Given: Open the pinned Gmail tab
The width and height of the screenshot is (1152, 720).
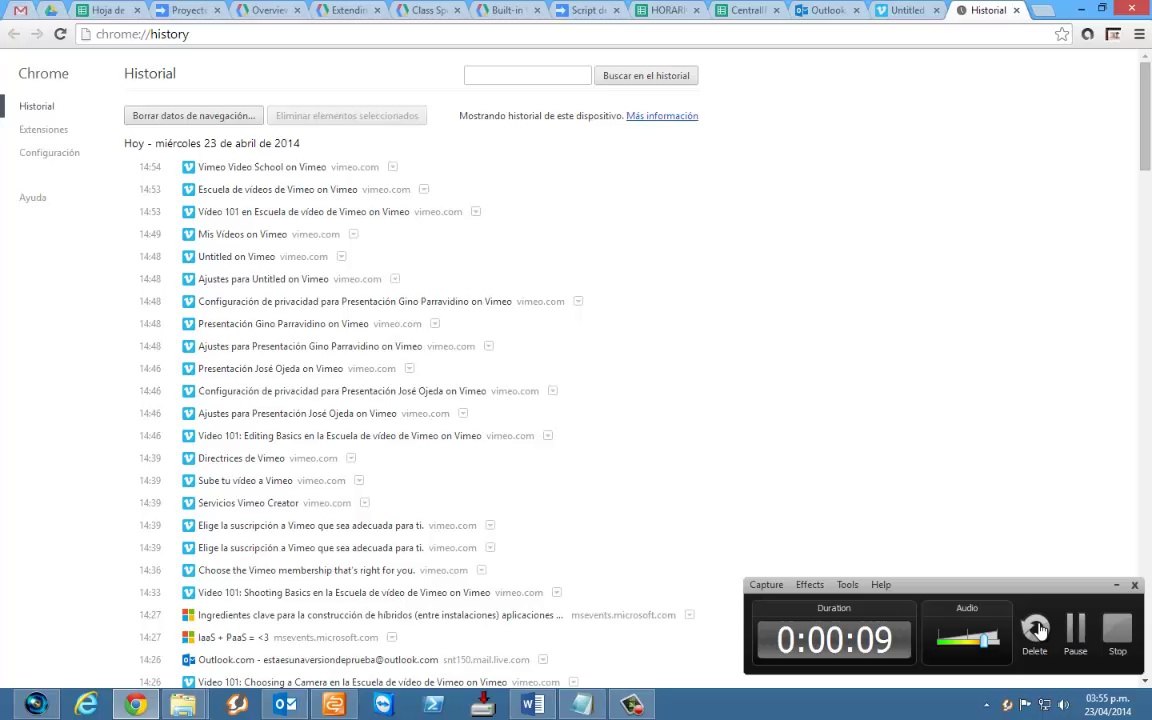Looking at the screenshot, I should pyautogui.click(x=21, y=10).
